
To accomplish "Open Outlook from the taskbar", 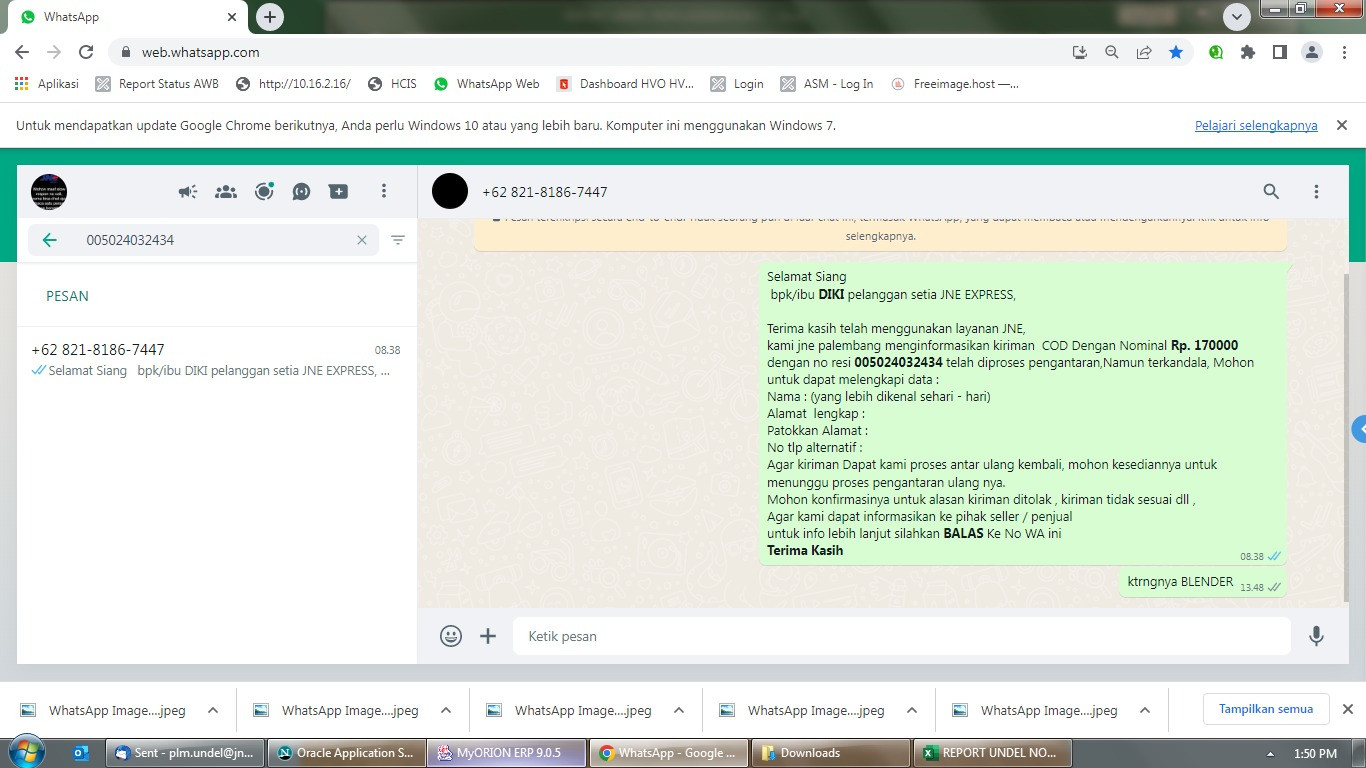I will click(82, 753).
